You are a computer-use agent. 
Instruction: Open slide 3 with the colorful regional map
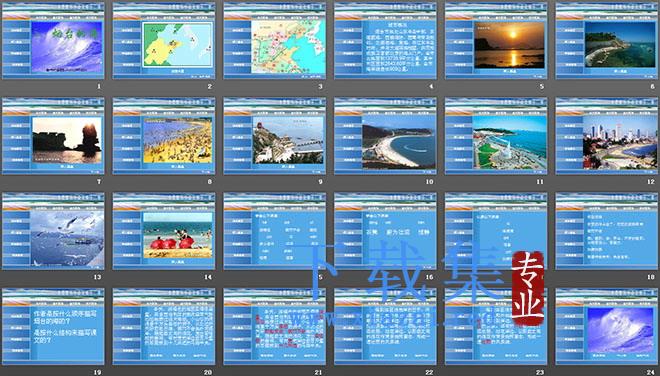[x=274, y=40]
